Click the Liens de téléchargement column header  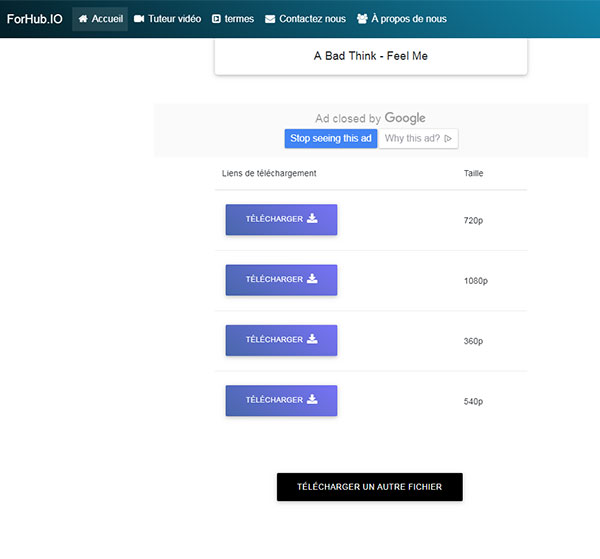(x=269, y=173)
